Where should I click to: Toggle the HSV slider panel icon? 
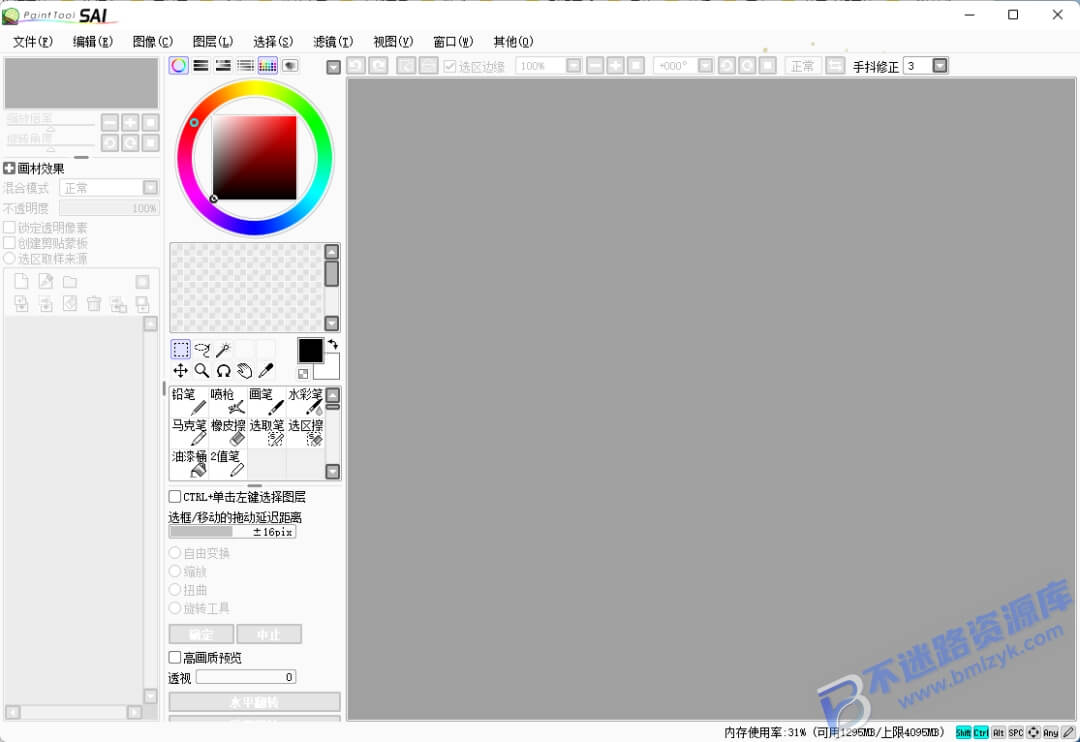click(x=223, y=65)
